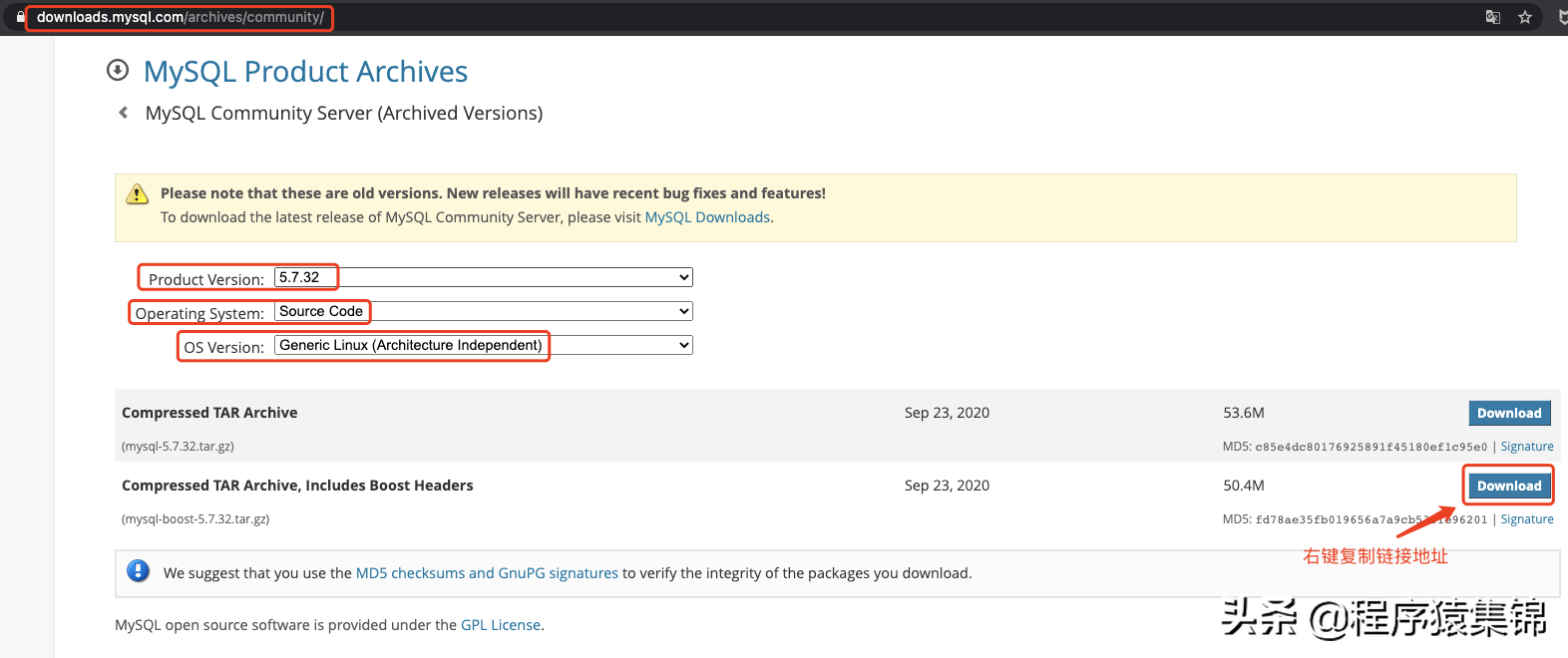Open the Product Version dropdown
Image resolution: width=1568 pixels, height=658 pixels.
point(484,277)
